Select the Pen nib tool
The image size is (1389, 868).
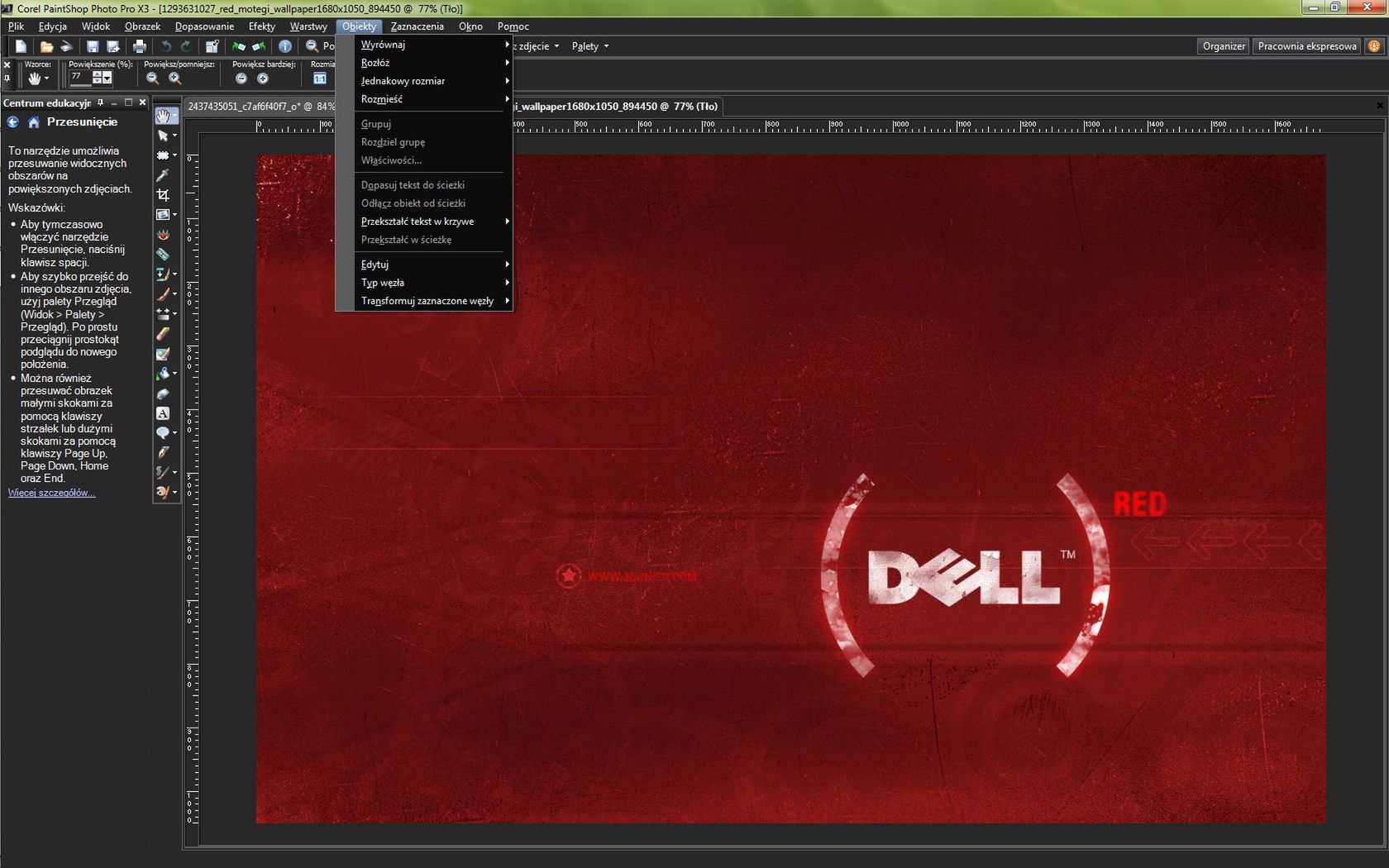(x=164, y=453)
